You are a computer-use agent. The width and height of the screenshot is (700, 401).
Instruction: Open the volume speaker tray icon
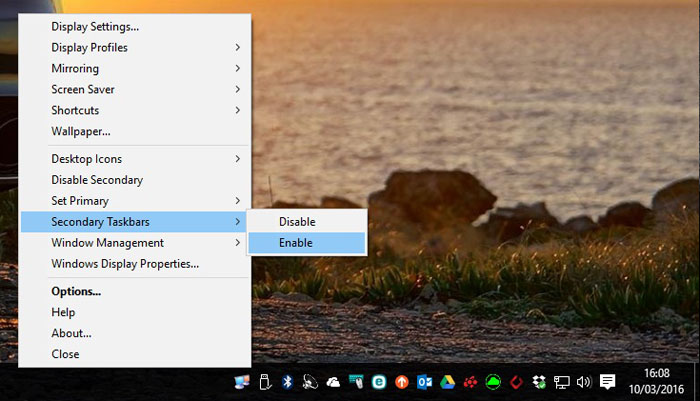click(x=584, y=382)
